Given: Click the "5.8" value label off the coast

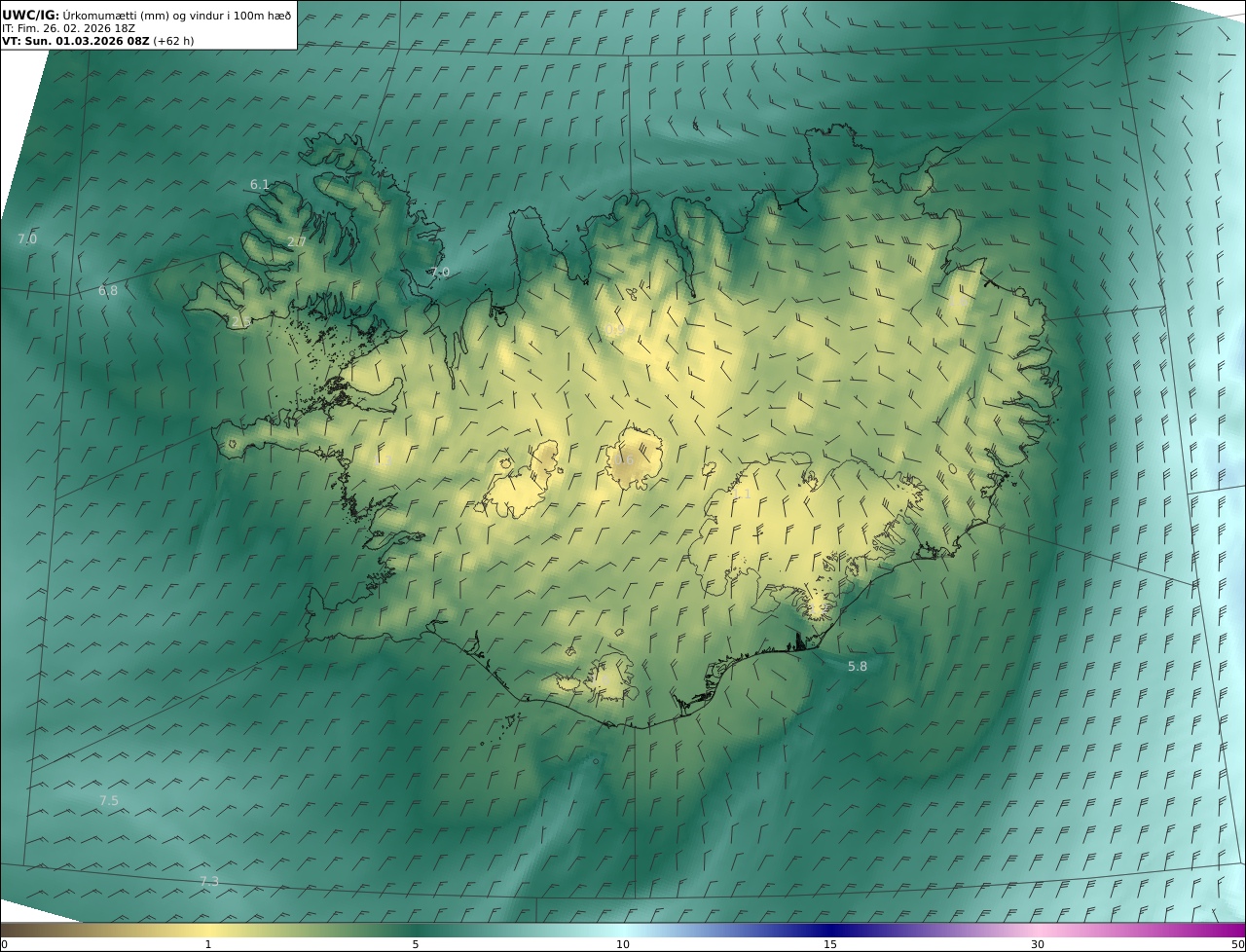Looking at the screenshot, I should point(858,666).
